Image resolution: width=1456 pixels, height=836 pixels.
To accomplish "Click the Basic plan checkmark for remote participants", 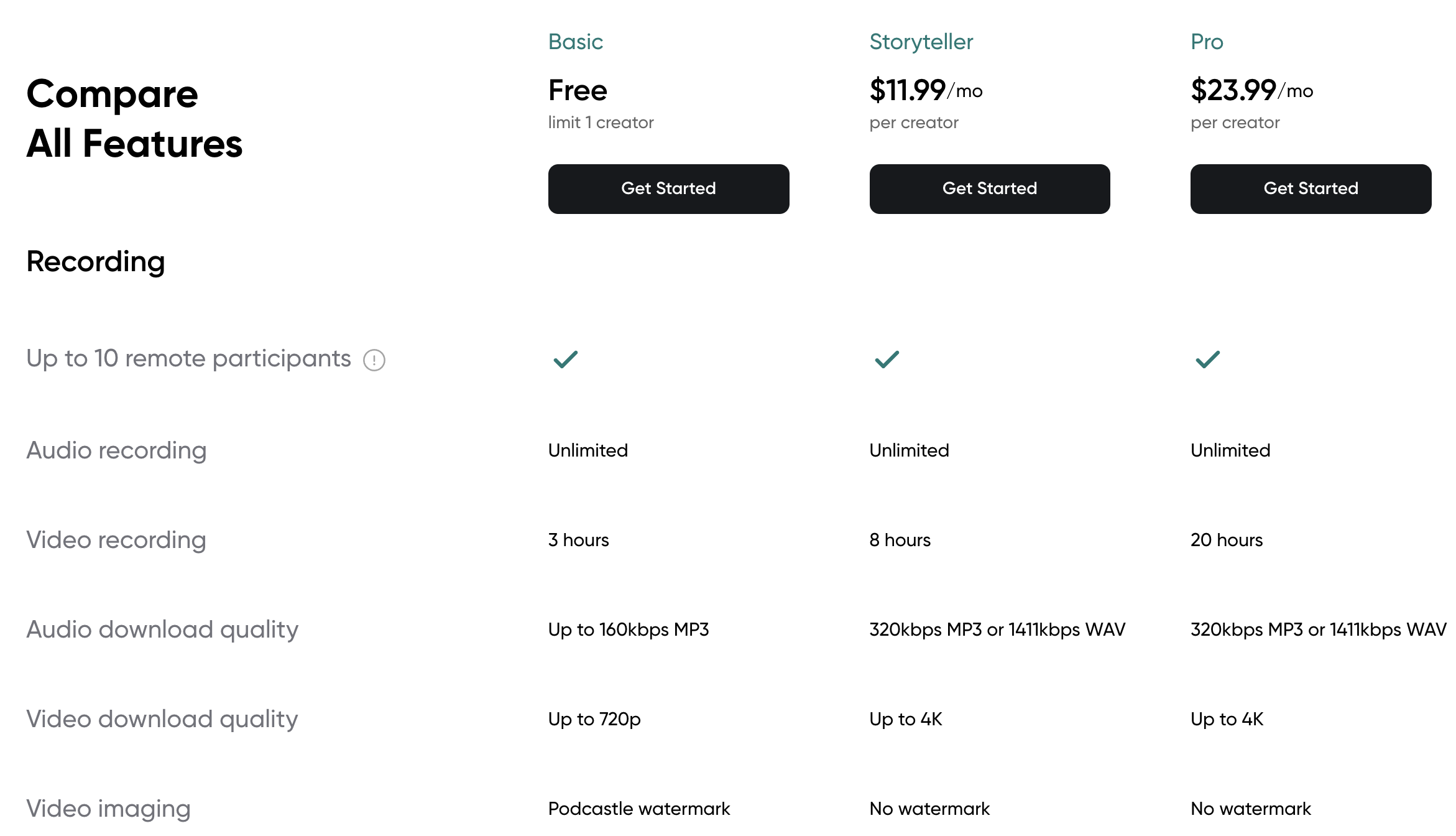I will point(566,360).
